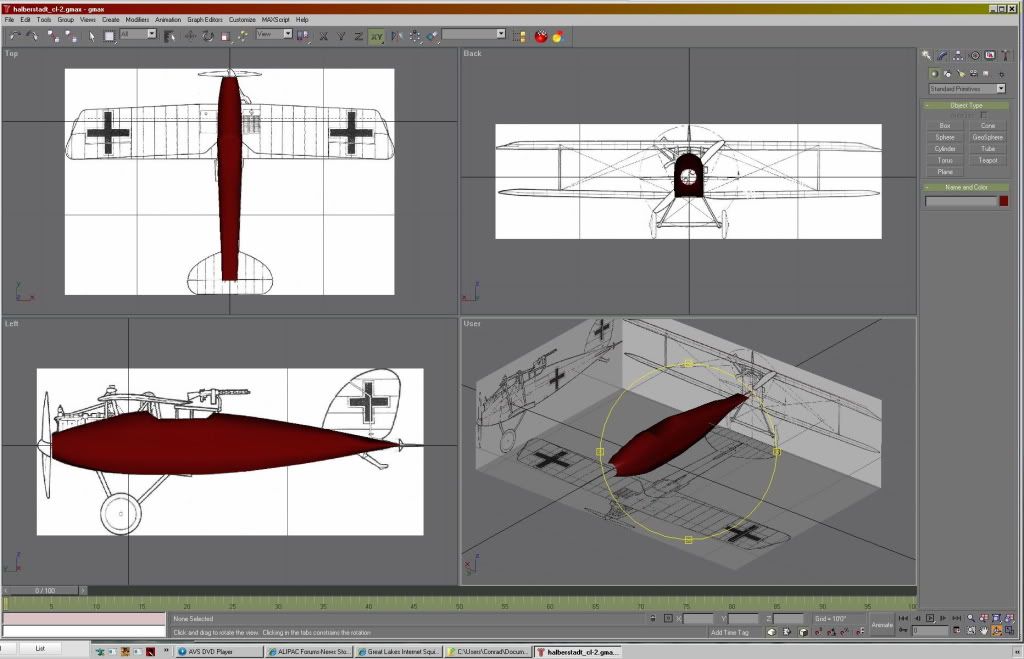Viewport: 1024px width, 659px height.
Task: Restrict to Y axis
Action: coord(341,37)
